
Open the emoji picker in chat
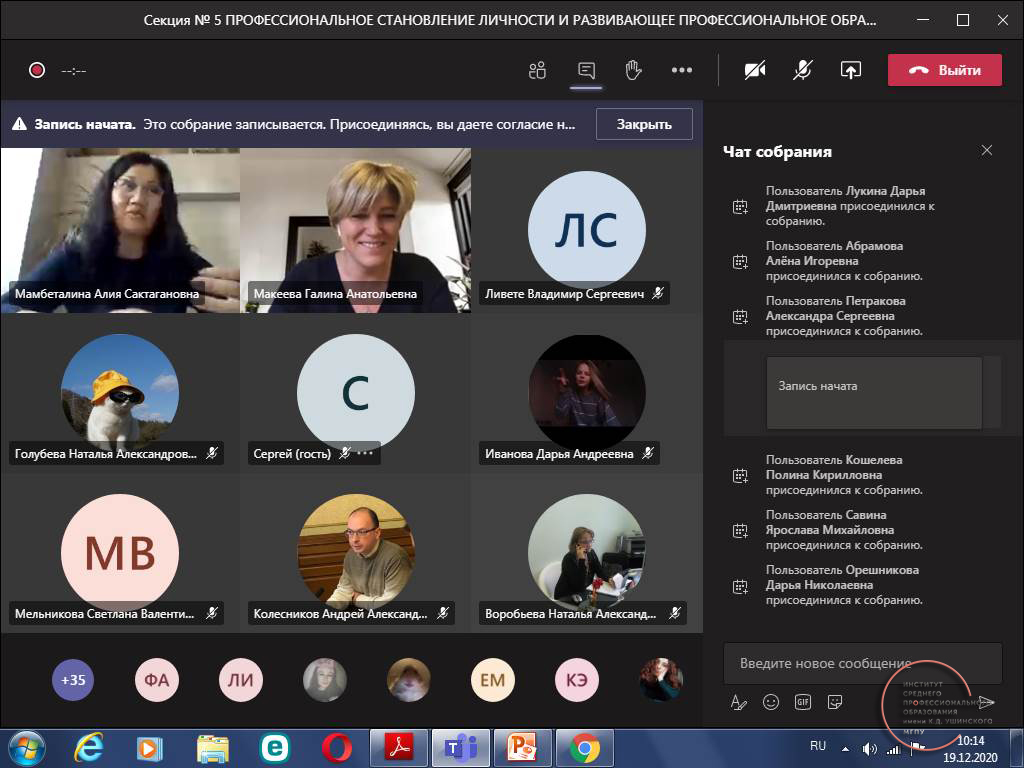(771, 702)
